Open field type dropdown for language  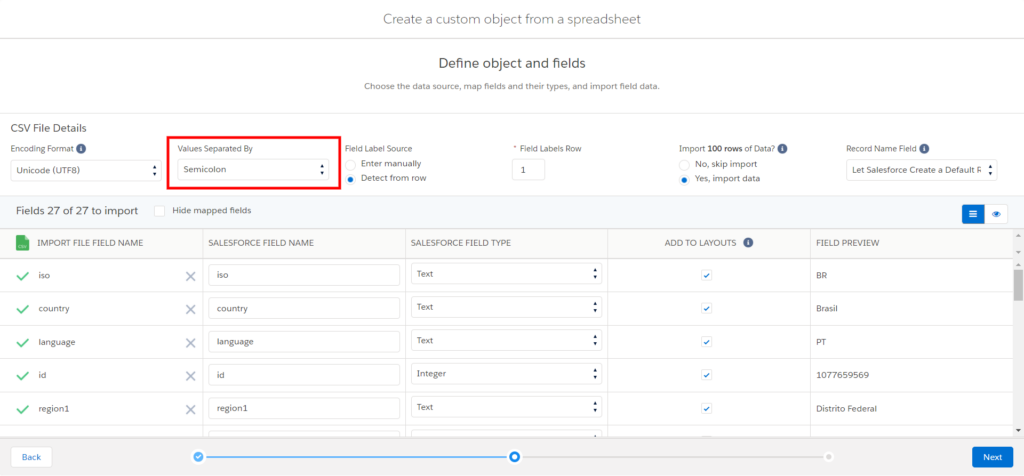click(506, 340)
